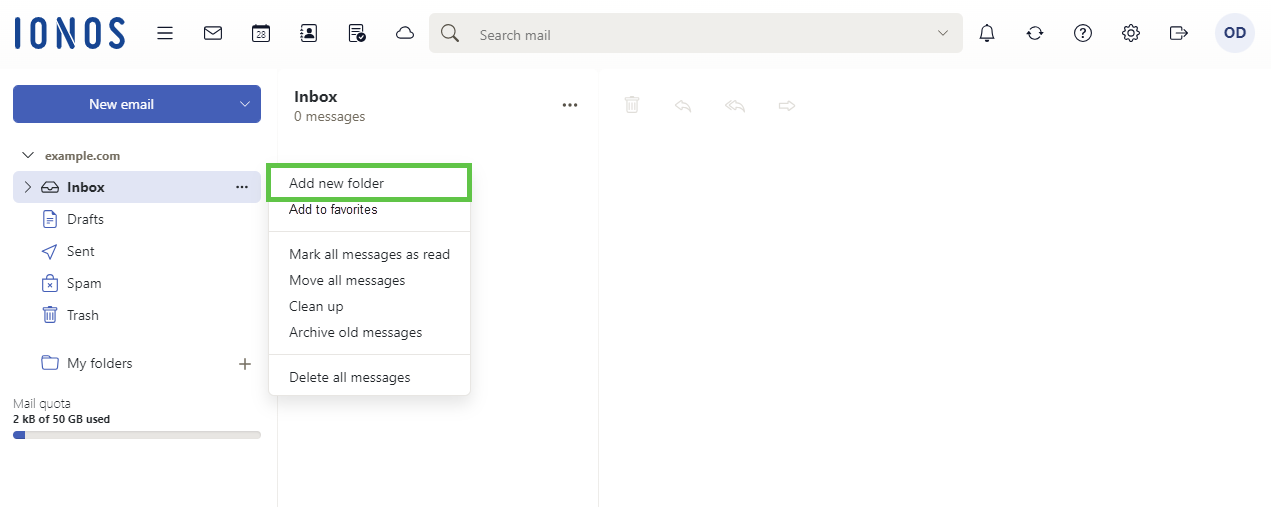Screen dimensions: 1271x507
Task: Open the cloud storage icon
Action: coord(405,33)
